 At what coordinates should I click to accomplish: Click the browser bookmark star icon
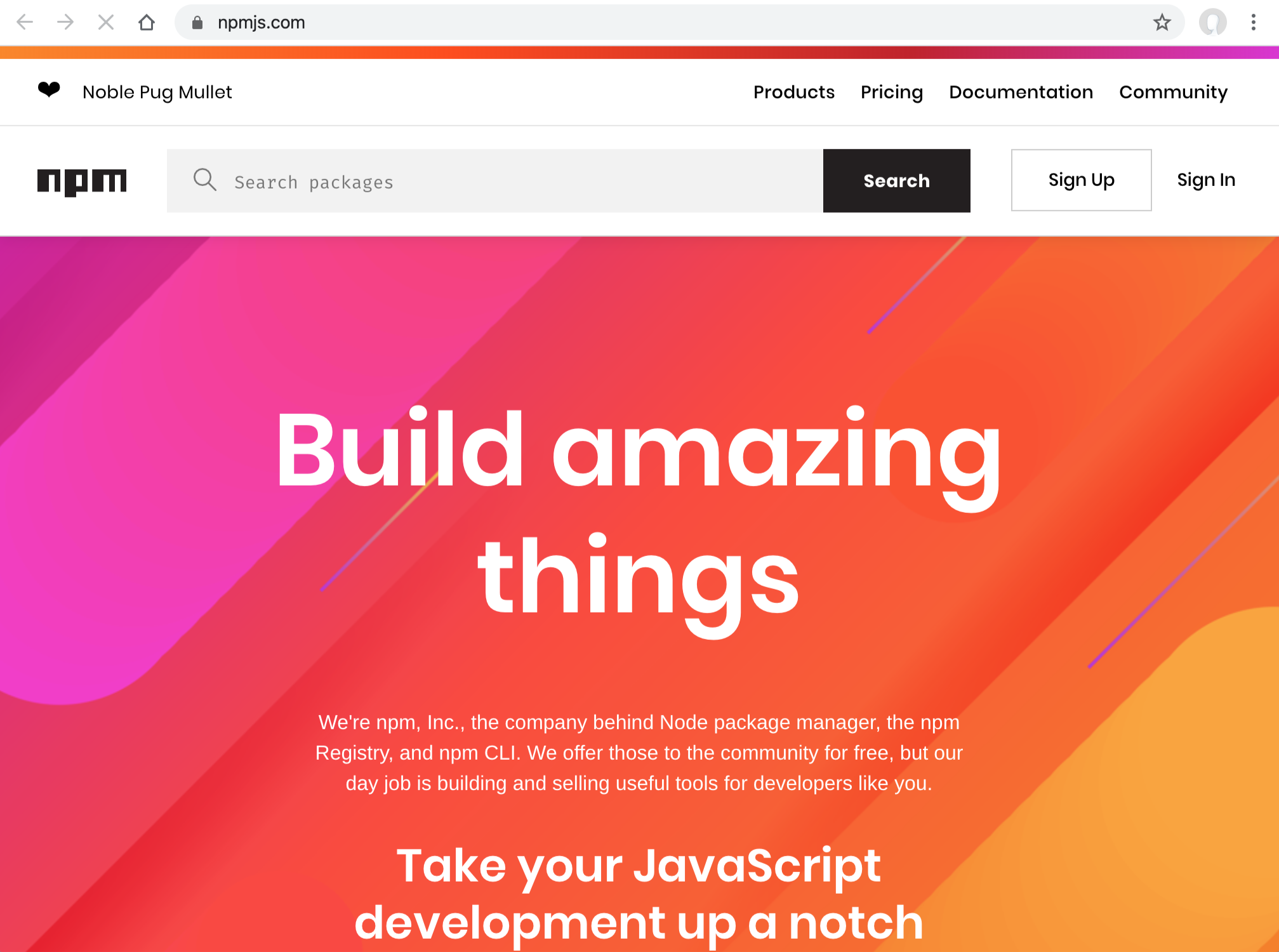tap(1162, 22)
